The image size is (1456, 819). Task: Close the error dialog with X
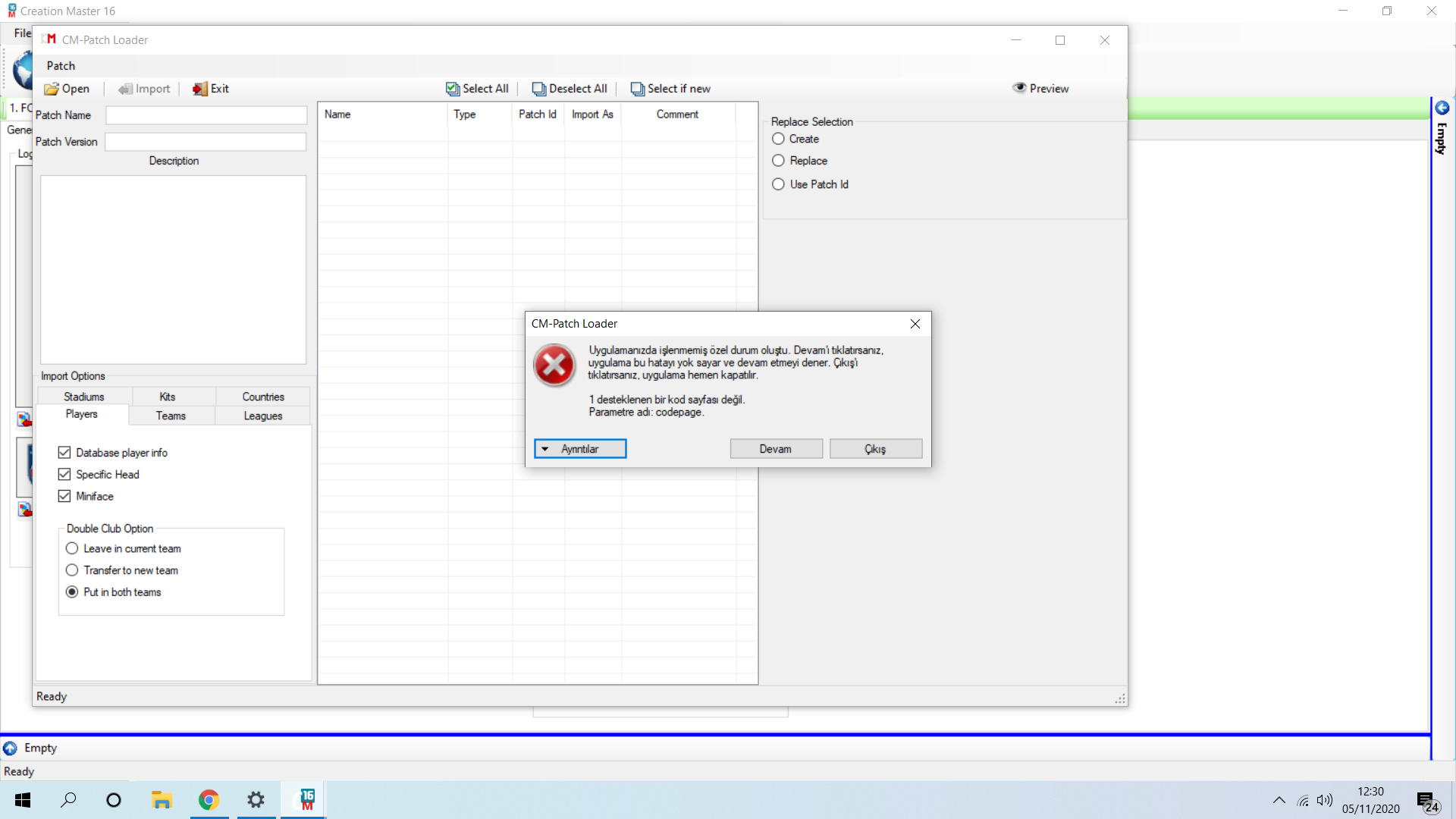(x=915, y=324)
